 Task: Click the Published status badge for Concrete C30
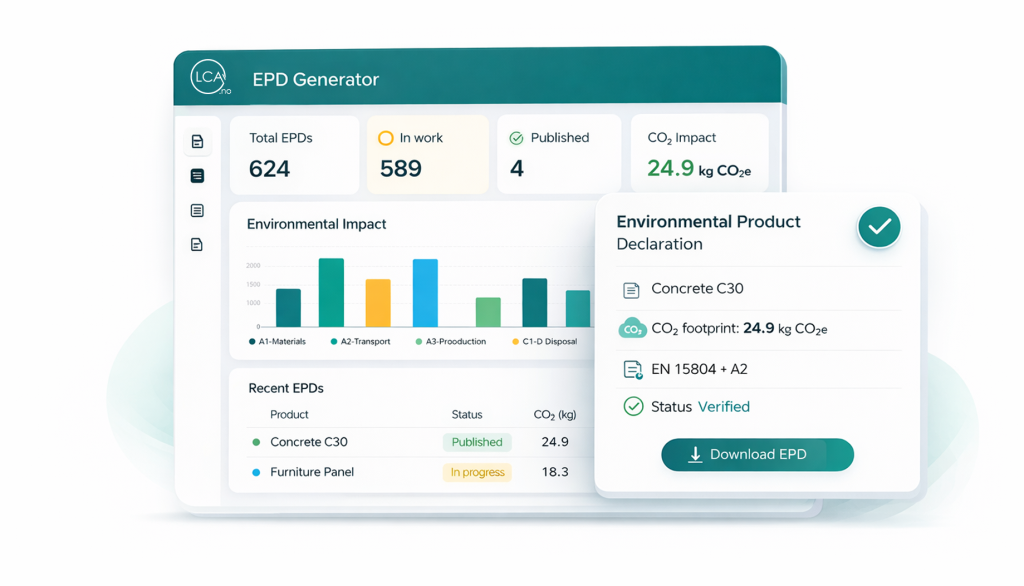[x=477, y=442]
